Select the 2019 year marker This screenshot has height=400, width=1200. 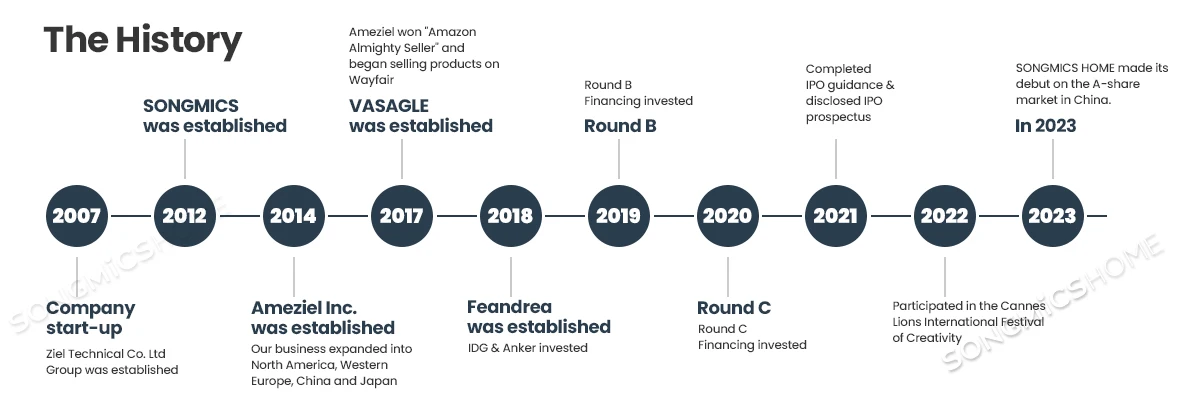[x=619, y=216]
